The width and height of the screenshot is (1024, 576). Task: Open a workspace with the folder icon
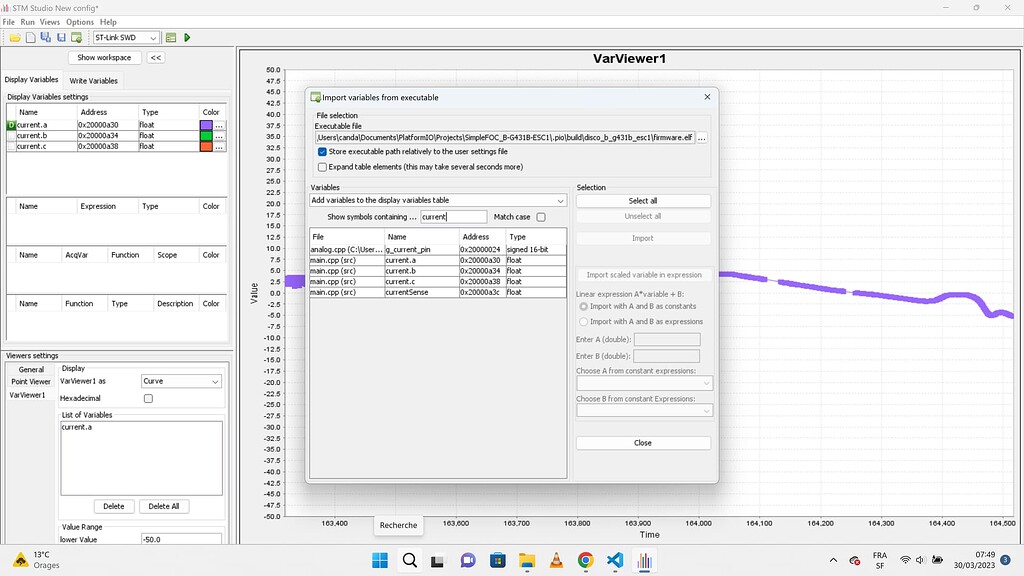pyautogui.click(x=15, y=37)
